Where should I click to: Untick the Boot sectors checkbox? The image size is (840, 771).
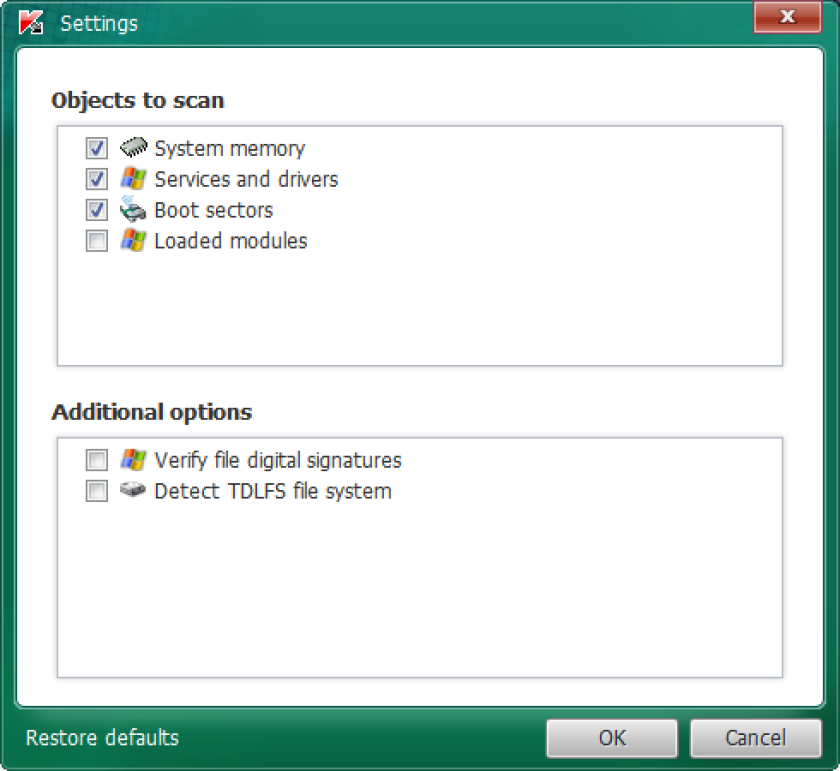[96, 209]
